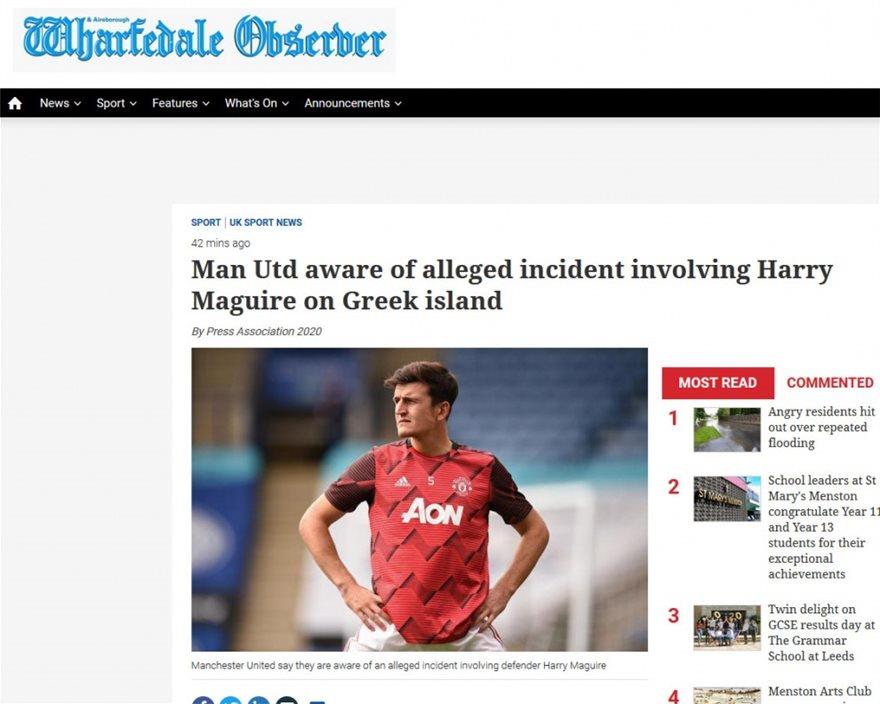Share article via LinkedIn icon
880x704 pixels.
259,700
